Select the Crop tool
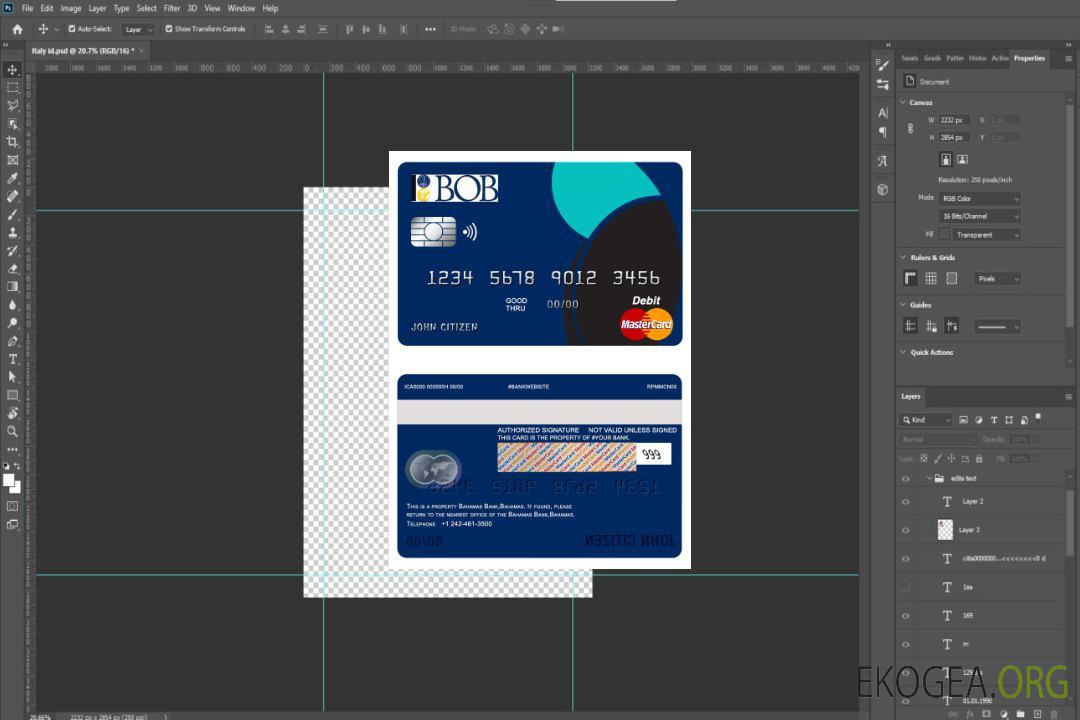This screenshot has height=720, width=1080. tap(13, 142)
